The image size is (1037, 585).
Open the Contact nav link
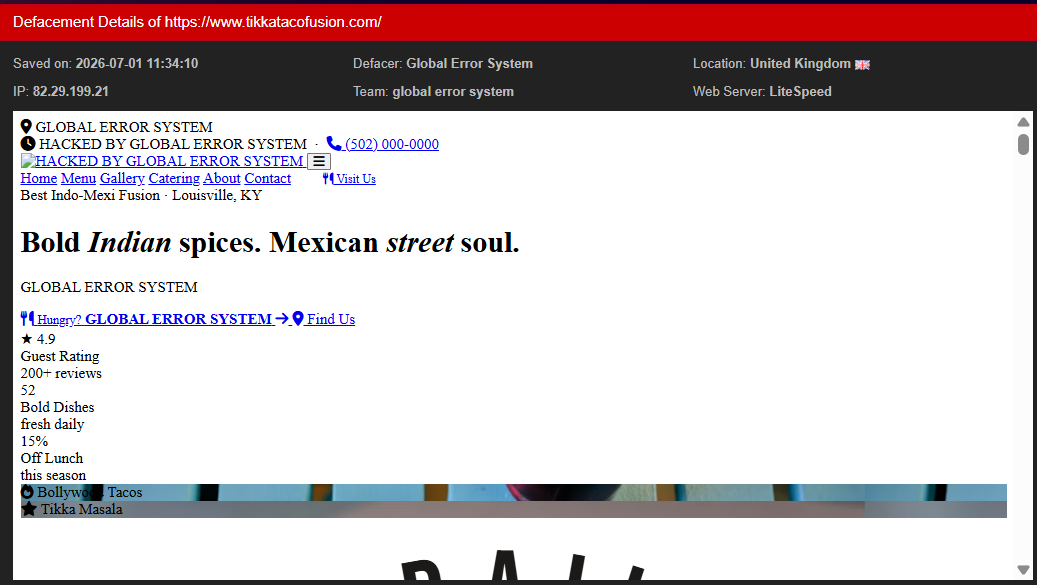268,178
